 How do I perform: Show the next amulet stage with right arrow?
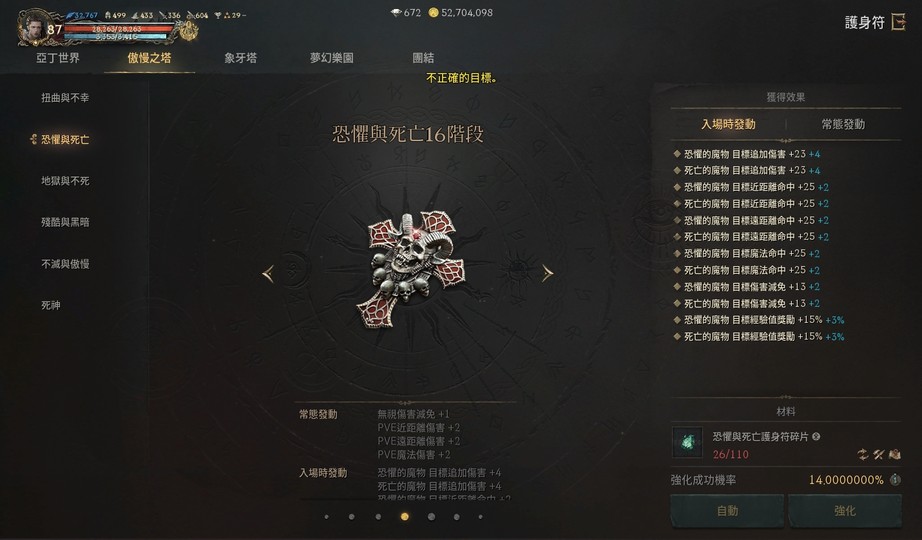point(547,273)
